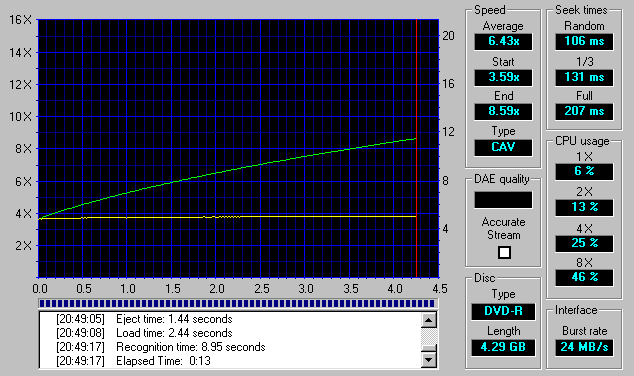
Task: Select the End speed 8.59x field
Action: pos(503,111)
